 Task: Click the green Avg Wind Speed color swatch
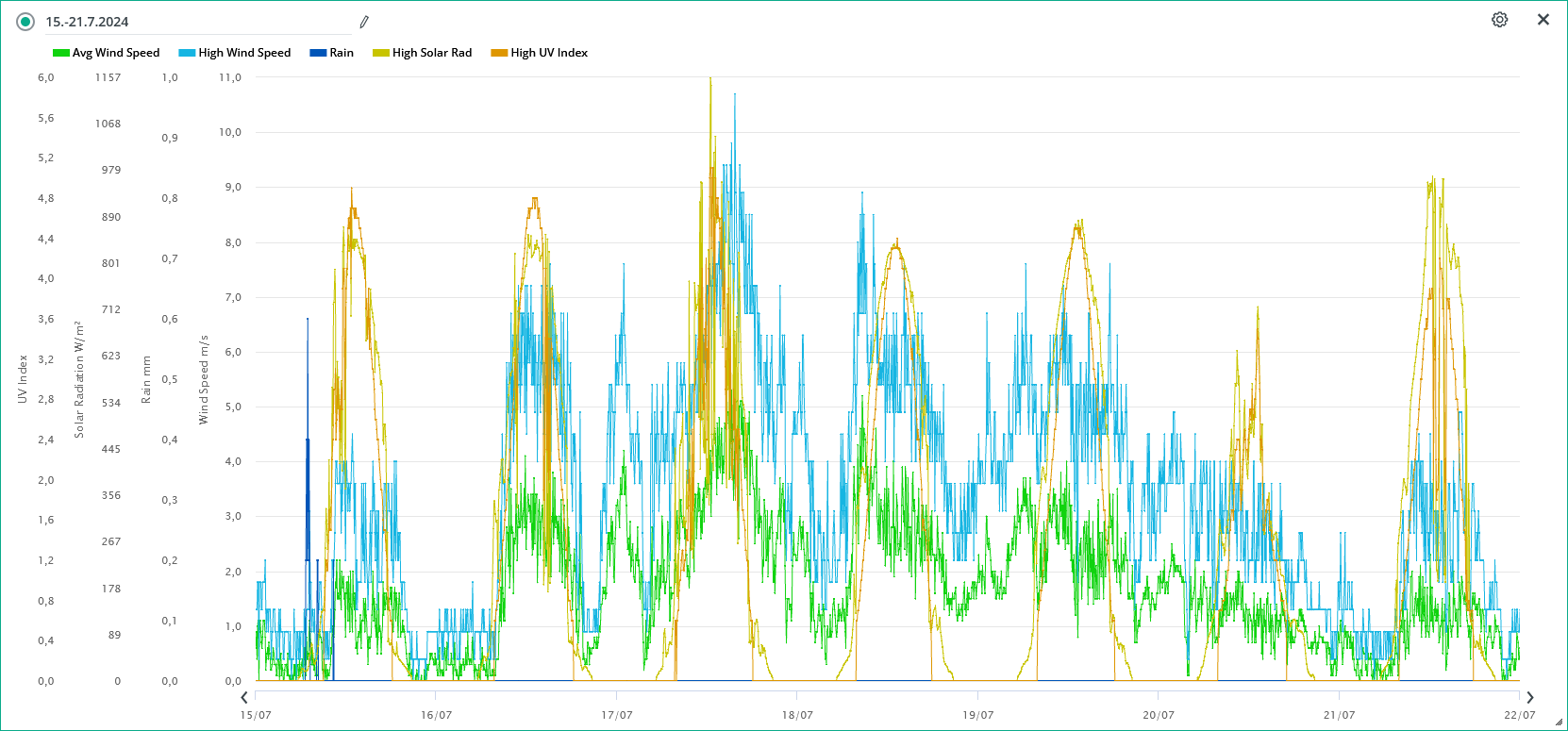coord(61,53)
